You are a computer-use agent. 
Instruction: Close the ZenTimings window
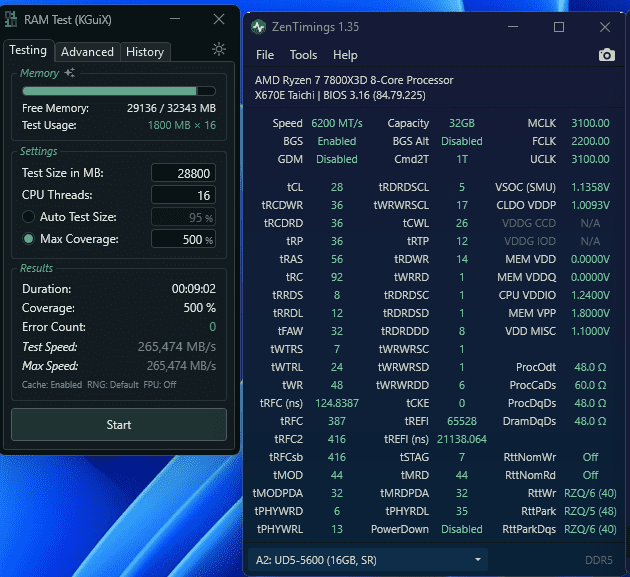point(605,27)
